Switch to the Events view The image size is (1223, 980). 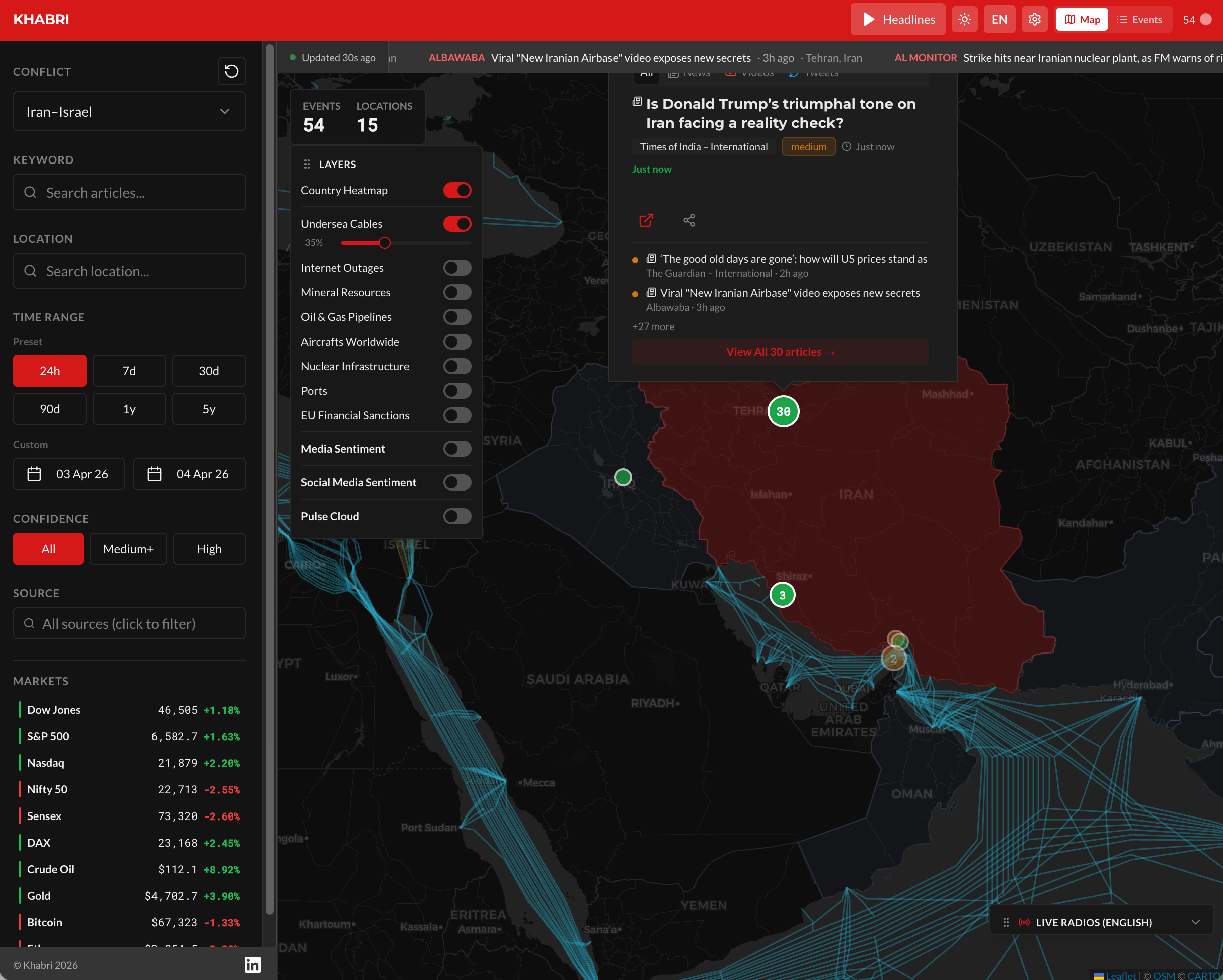pyautogui.click(x=1140, y=19)
